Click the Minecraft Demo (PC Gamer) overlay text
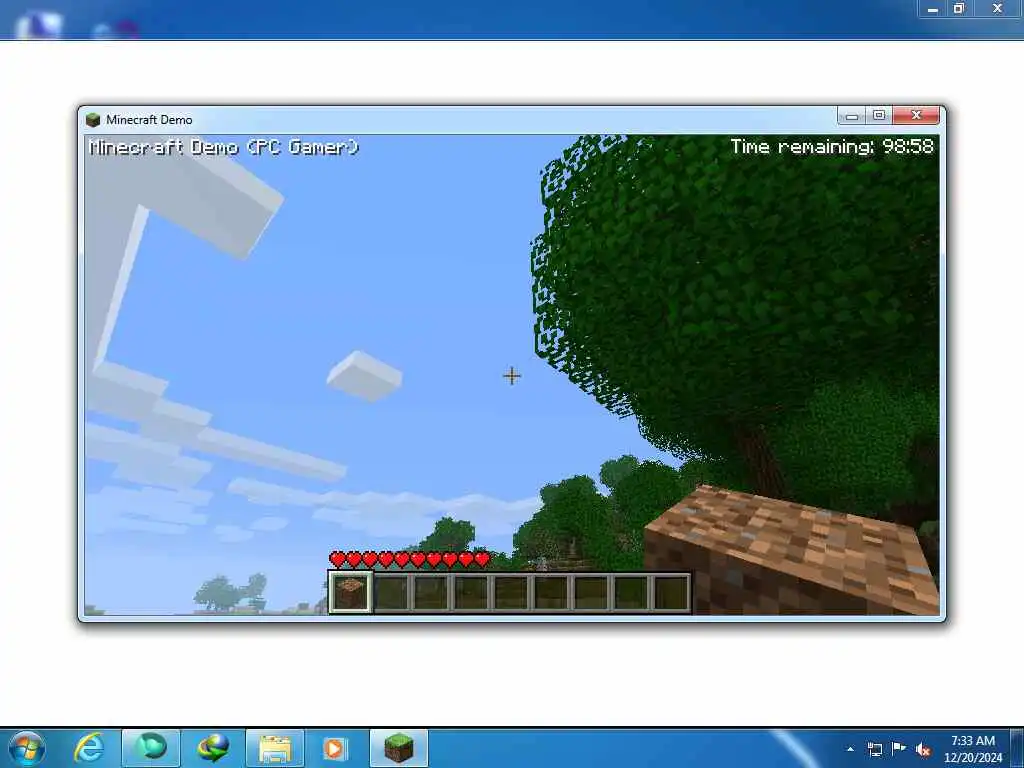 click(223, 147)
